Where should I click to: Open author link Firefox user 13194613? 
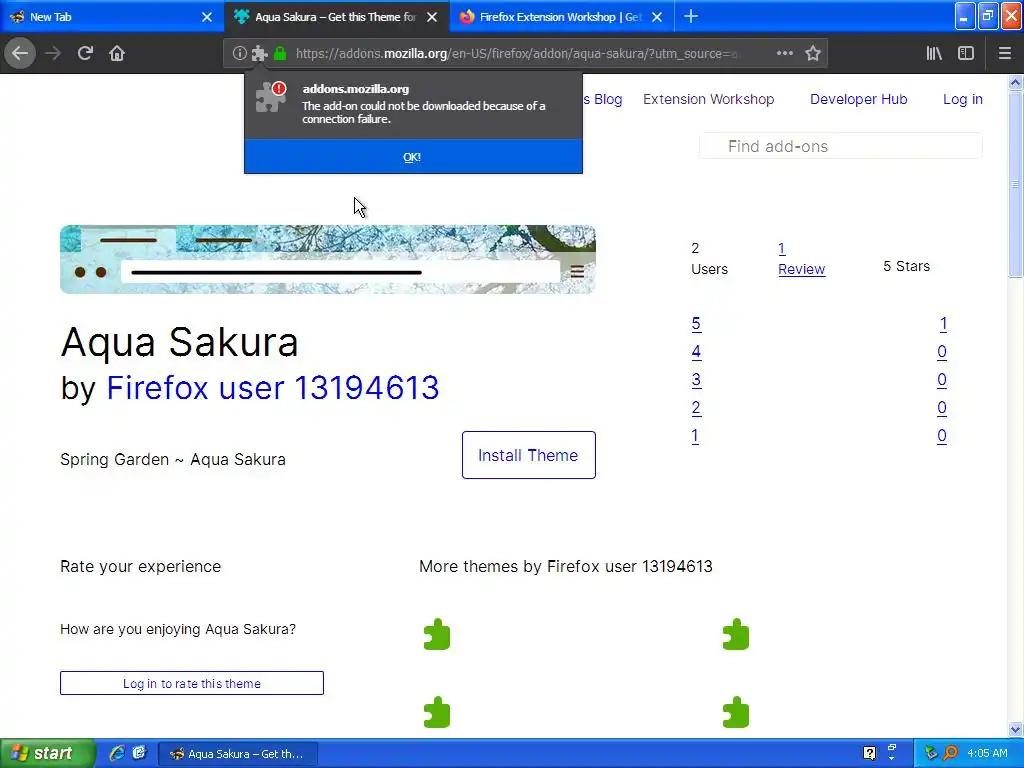(x=272, y=387)
